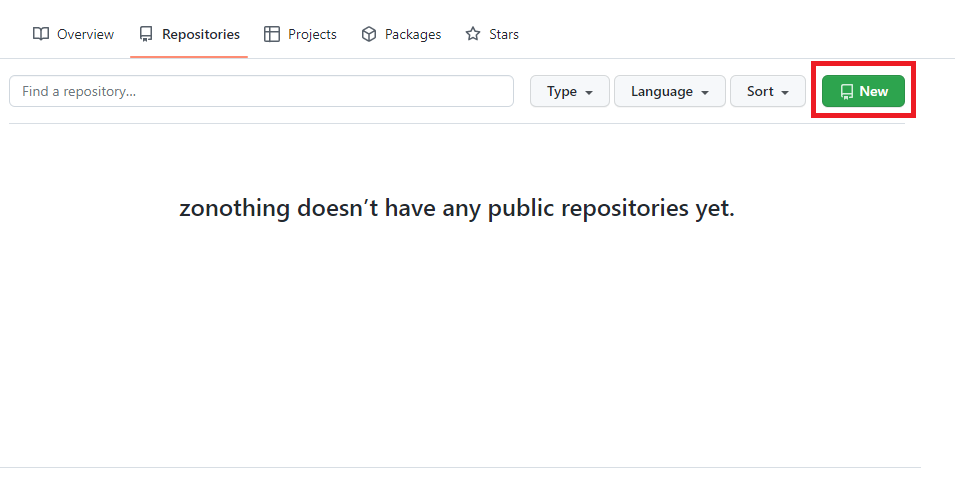Create a repository with the New button

pos(863,91)
